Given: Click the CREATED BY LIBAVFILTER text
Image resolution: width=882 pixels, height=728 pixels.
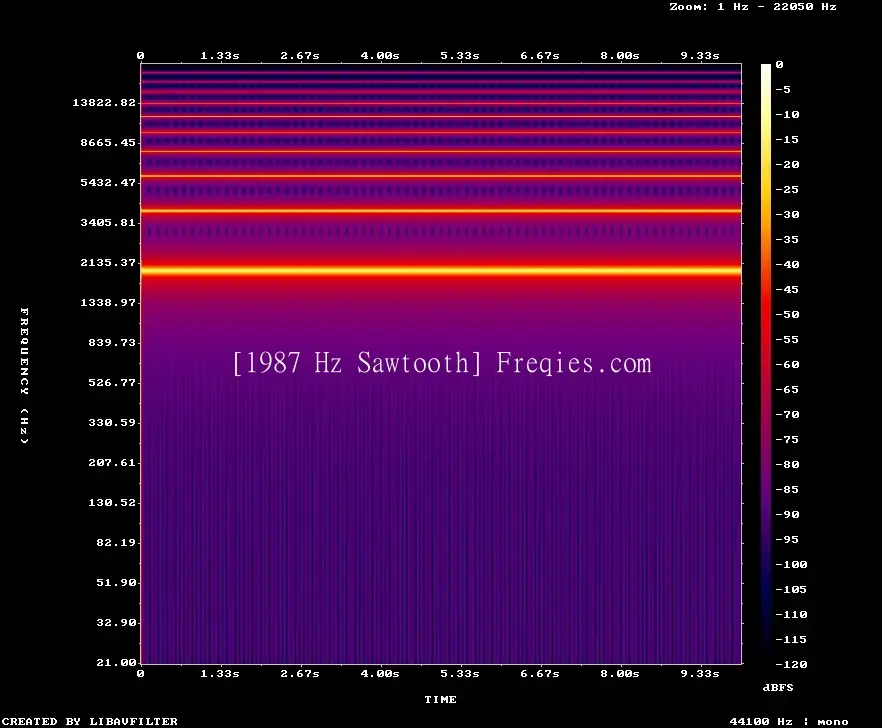Looking at the screenshot, I should coord(89,721).
